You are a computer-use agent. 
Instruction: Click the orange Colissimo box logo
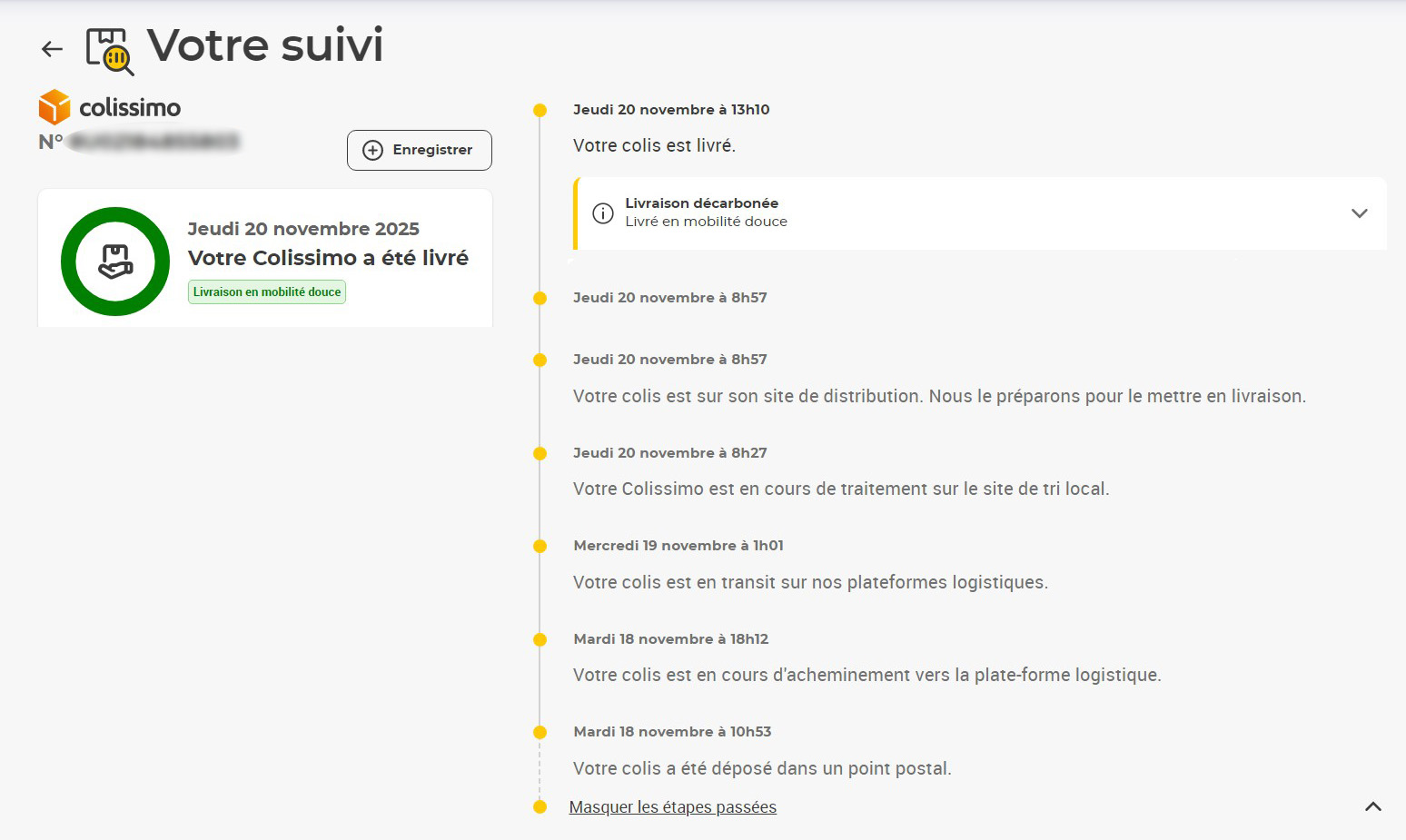[x=54, y=107]
